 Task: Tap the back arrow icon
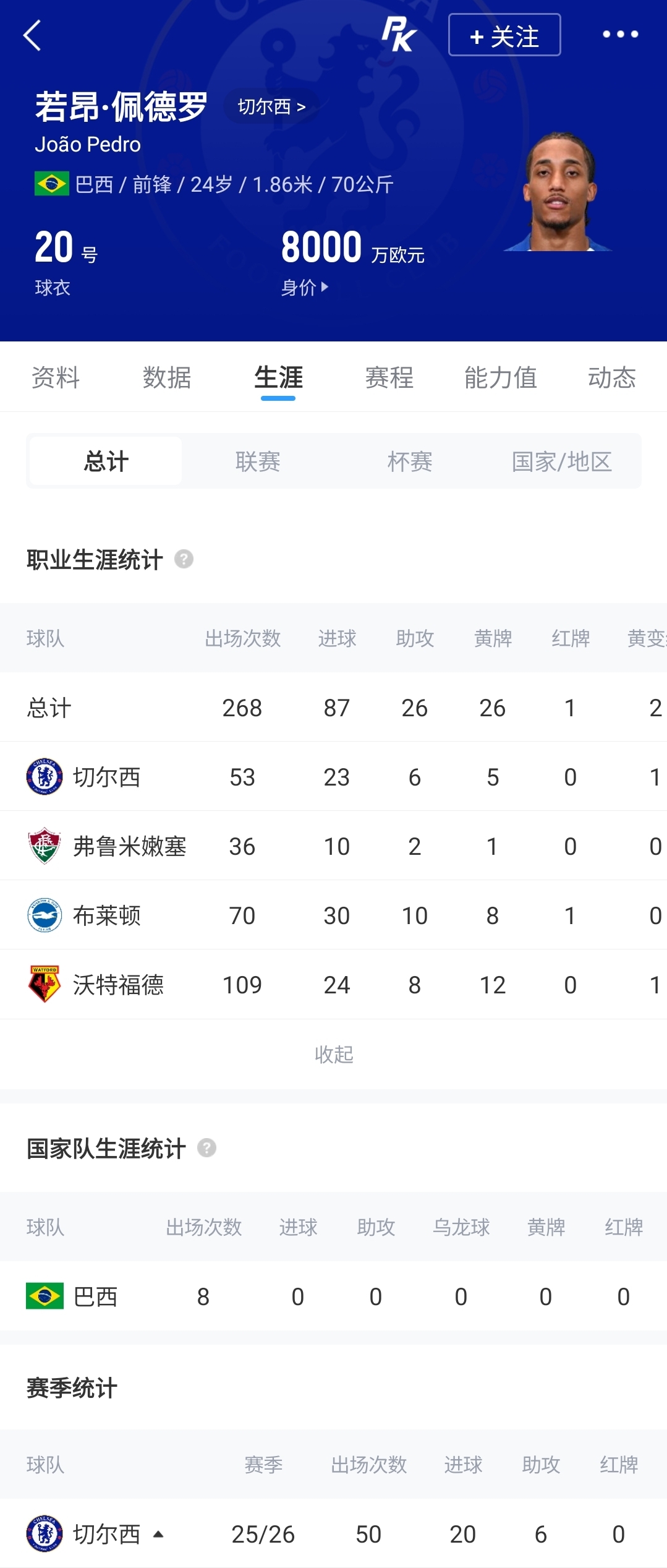32,35
